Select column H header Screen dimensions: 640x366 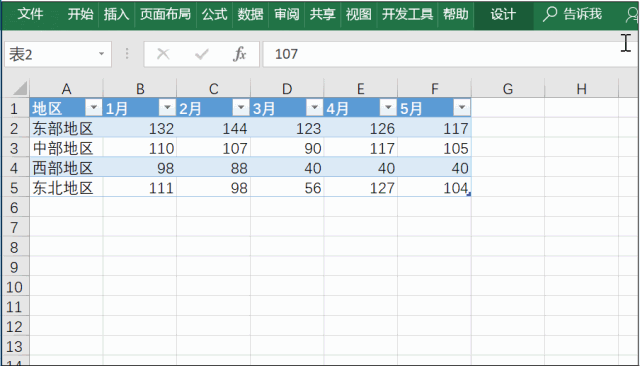click(581, 89)
